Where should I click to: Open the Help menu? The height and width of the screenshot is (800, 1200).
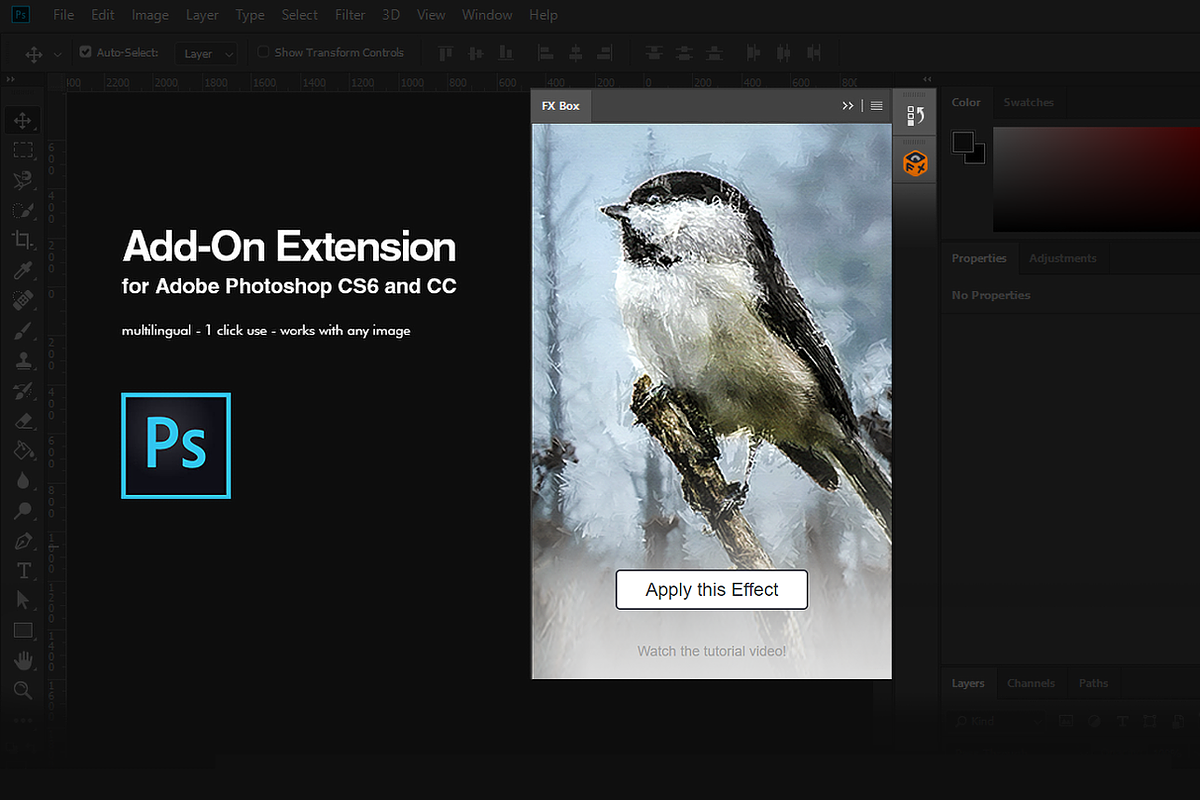pyautogui.click(x=543, y=15)
